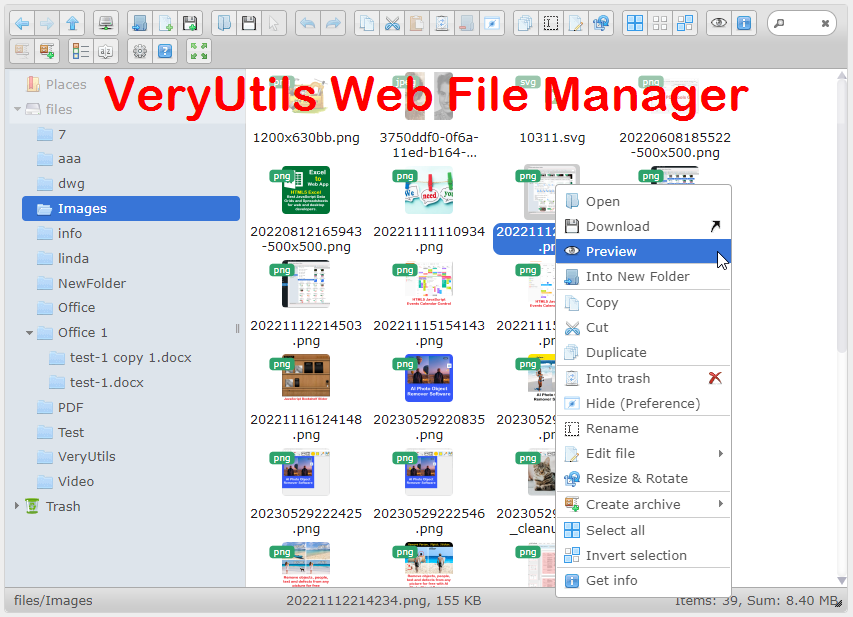Choose Download in the context menu
Screen dimensions: 853x617
pos(644,226)
